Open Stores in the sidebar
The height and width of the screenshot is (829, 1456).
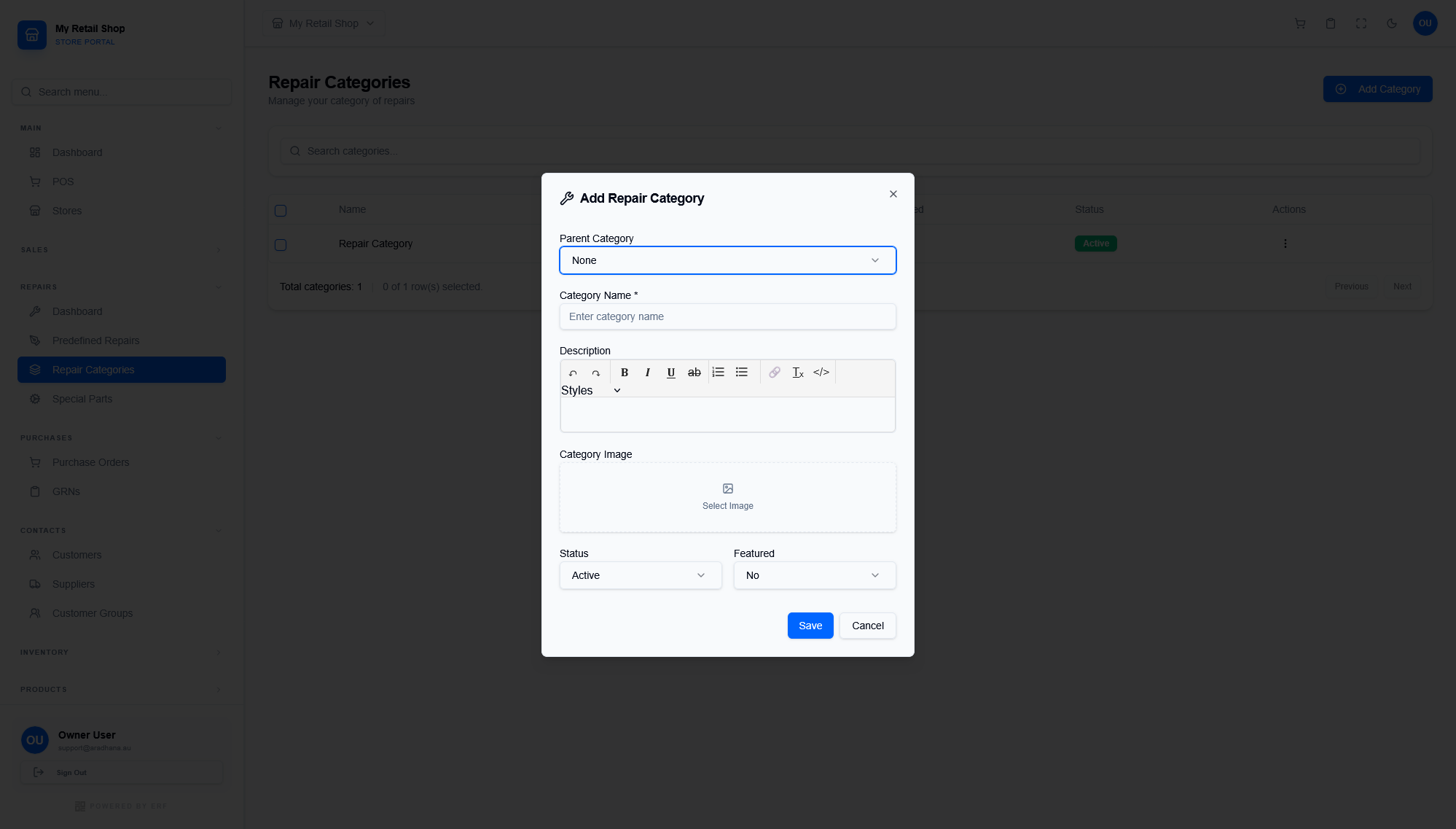[122, 211]
